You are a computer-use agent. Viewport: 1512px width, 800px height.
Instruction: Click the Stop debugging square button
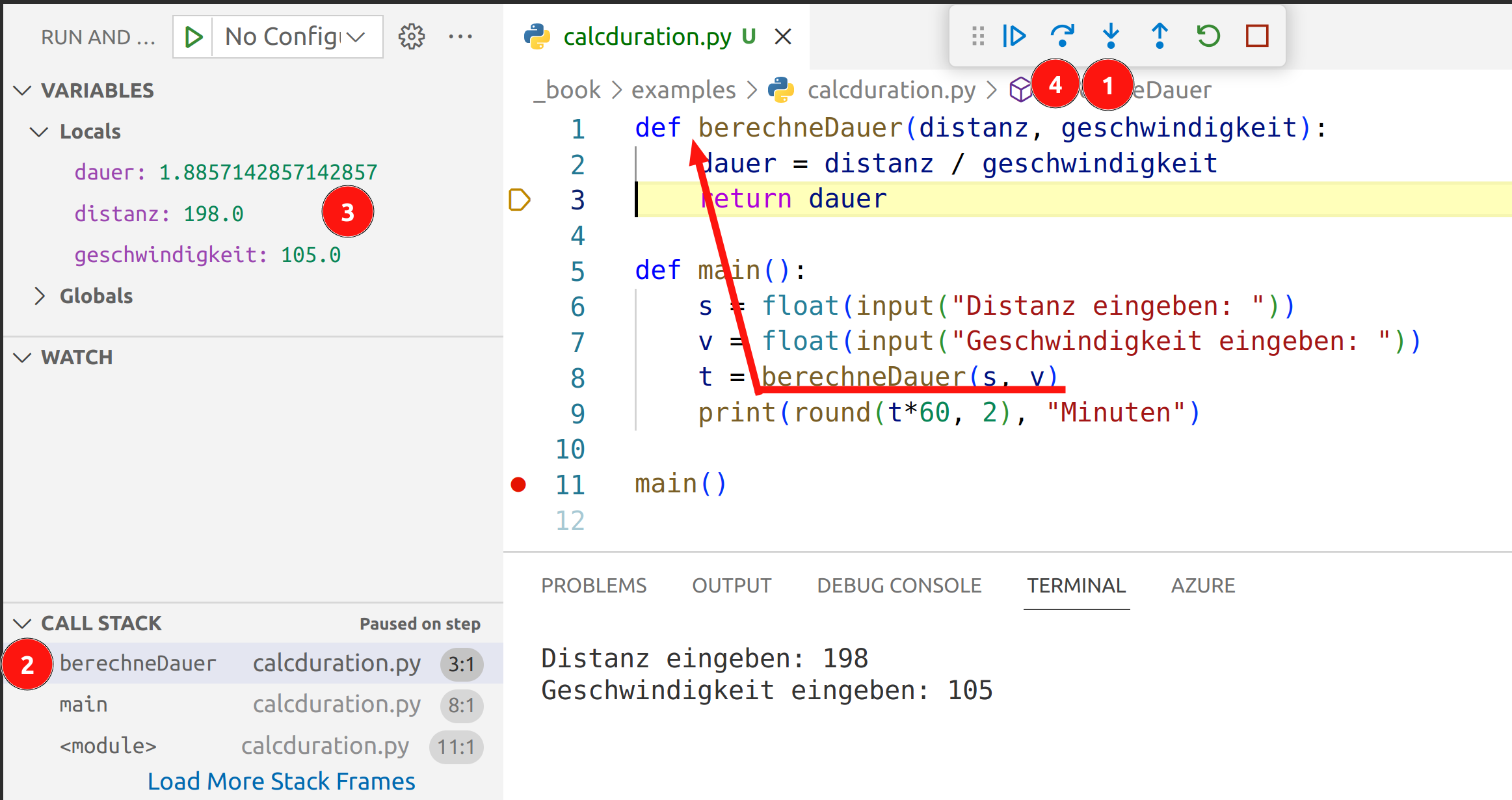click(1257, 36)
